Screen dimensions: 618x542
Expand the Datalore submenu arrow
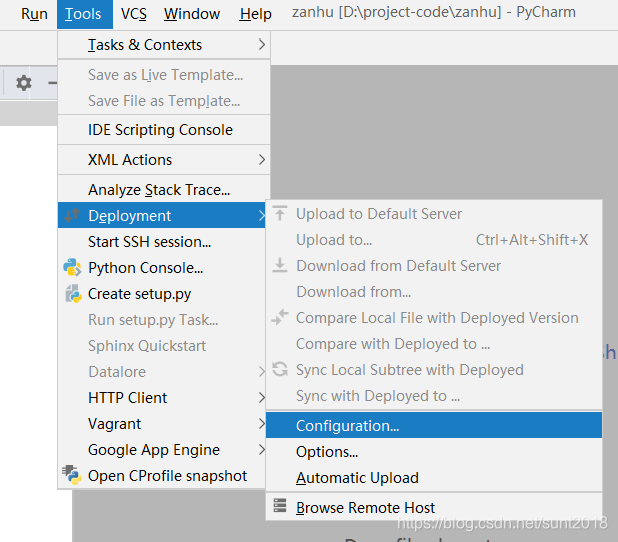point(262,371)
